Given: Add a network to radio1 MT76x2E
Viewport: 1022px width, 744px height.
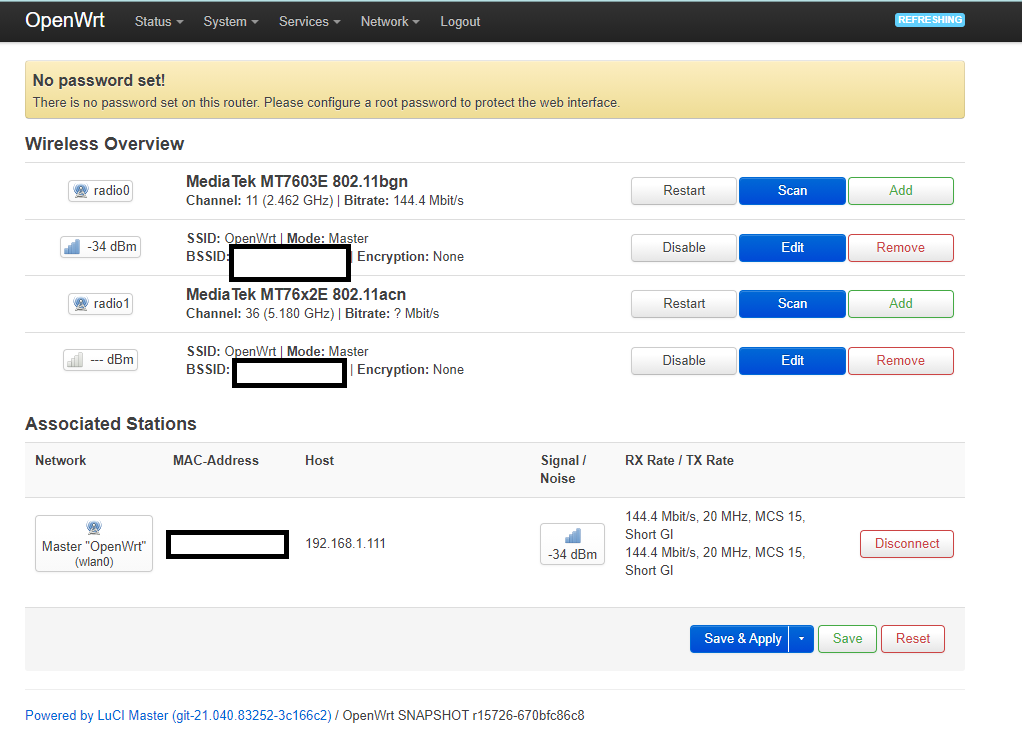Looking at the screenshot, I should 900,304.
